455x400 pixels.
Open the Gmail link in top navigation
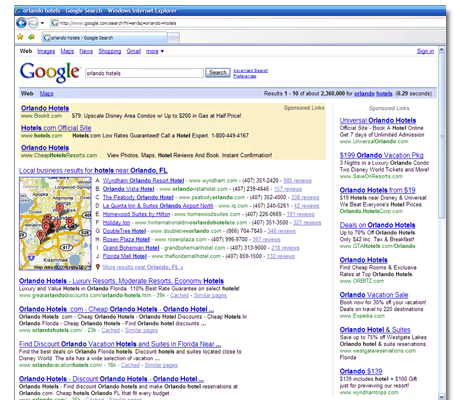(x=134, y=51)
